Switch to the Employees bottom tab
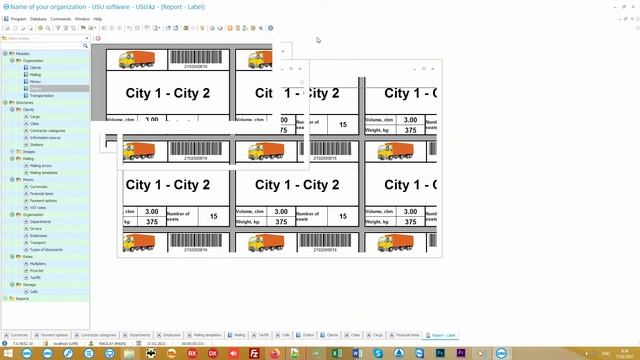Image resolution: width=640 pixels, height=360 pixels. click(169, 335)
